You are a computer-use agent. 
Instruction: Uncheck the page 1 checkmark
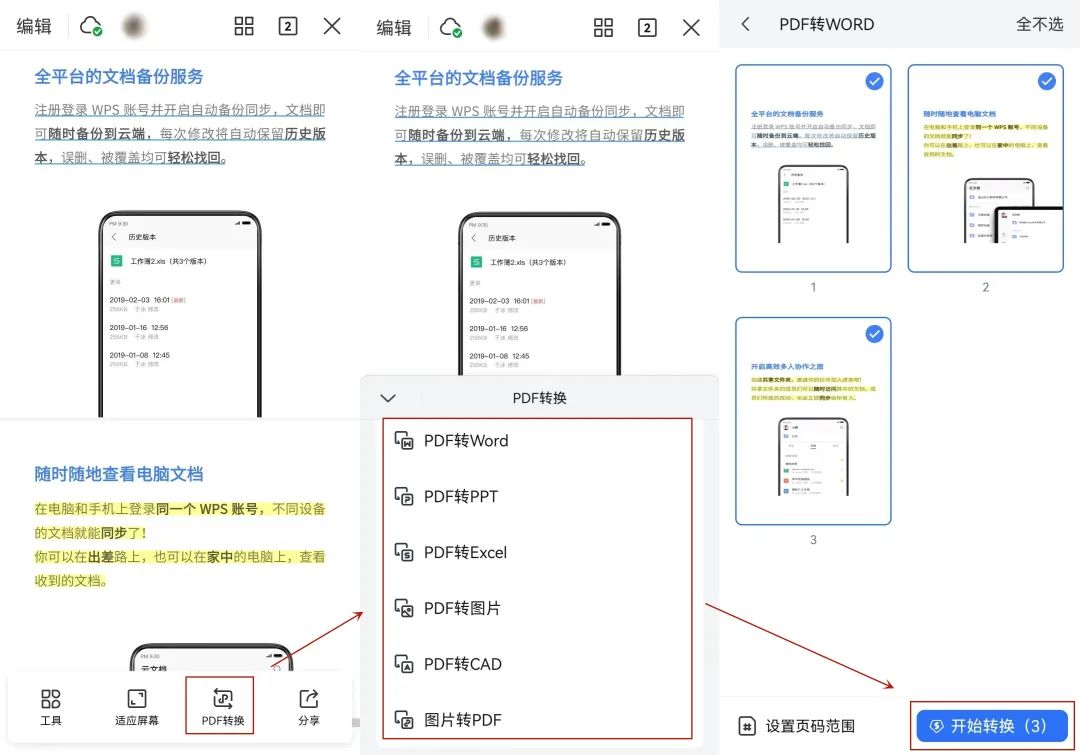[x=874, y=81]
